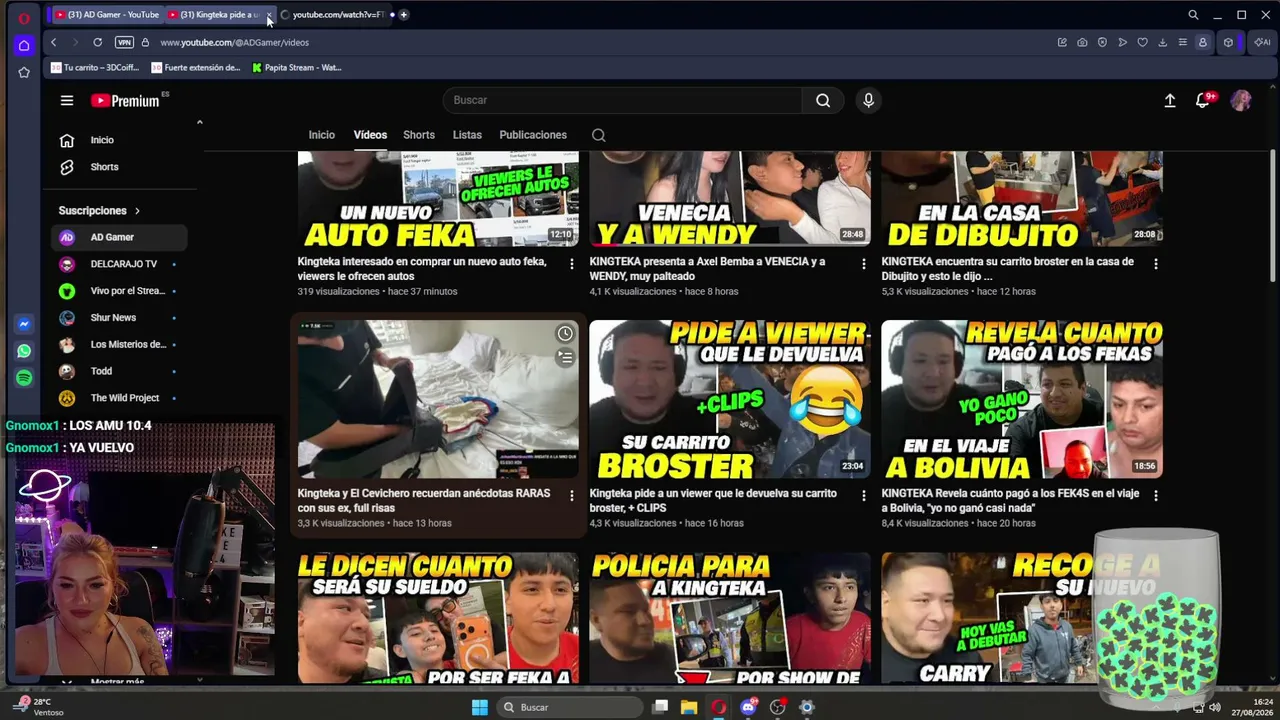Open the browser downloads icon
This screenshot has width=1280, height=720.
click(x=1162, y=42)
